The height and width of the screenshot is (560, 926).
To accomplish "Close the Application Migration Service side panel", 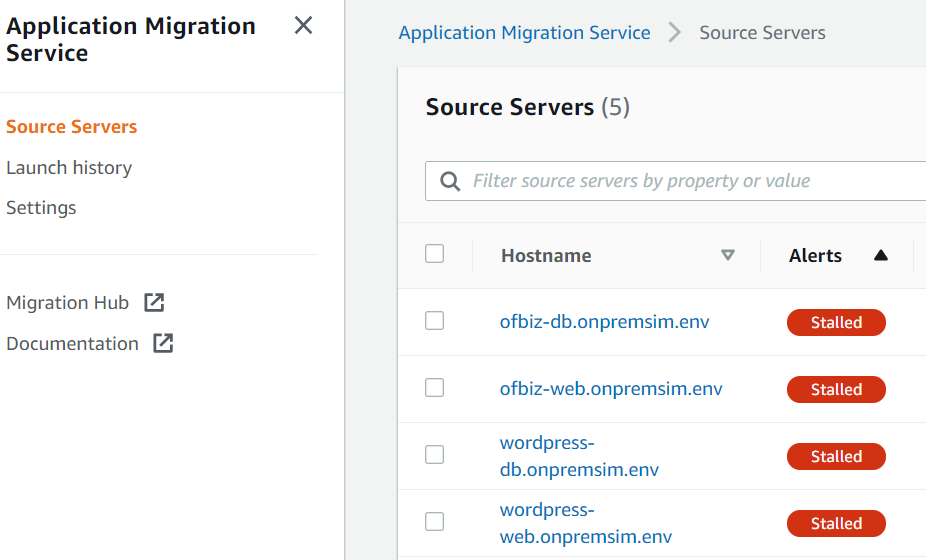I will pos(304,25).
